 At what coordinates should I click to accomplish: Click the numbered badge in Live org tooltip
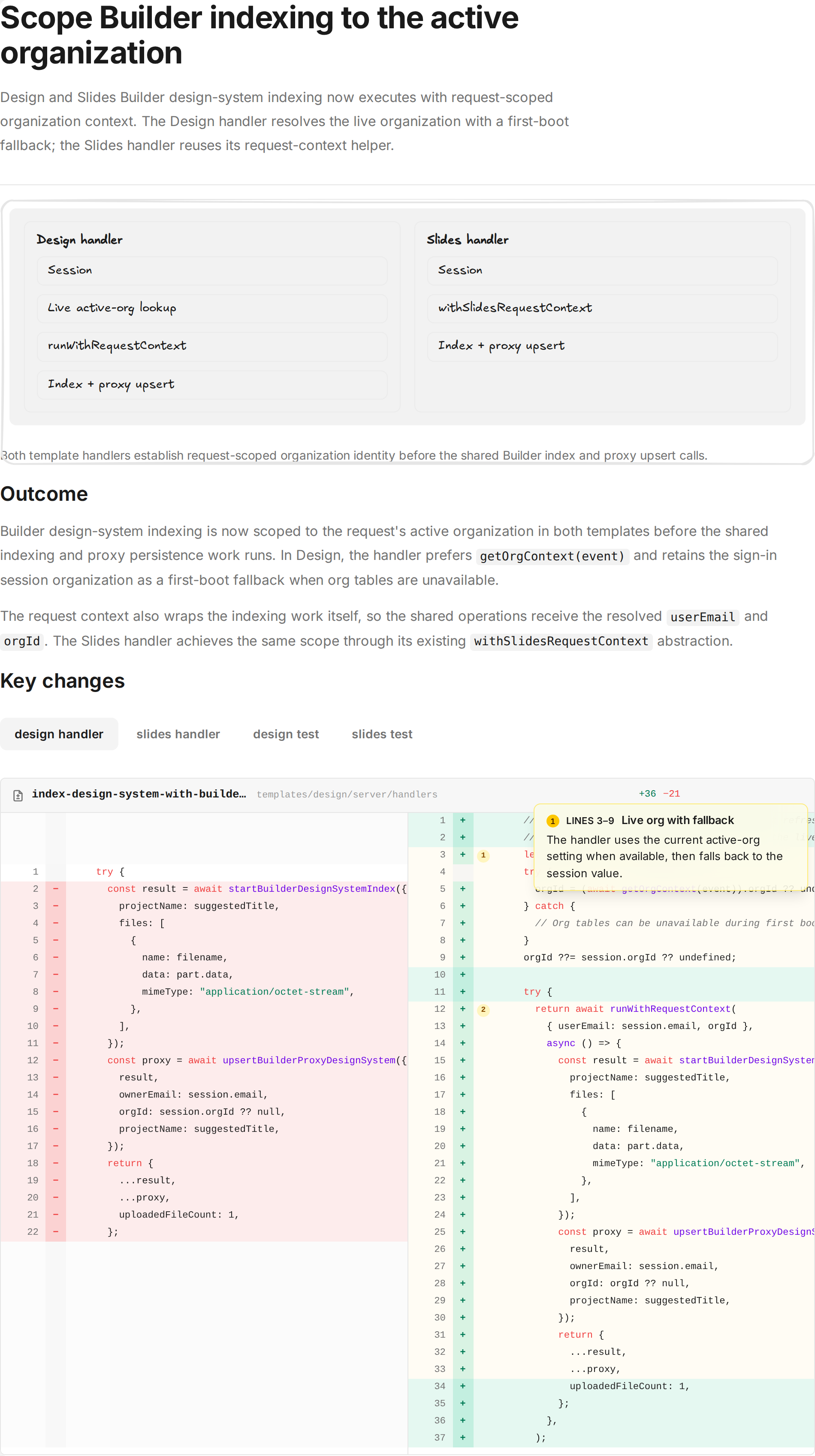coord(552,821)
